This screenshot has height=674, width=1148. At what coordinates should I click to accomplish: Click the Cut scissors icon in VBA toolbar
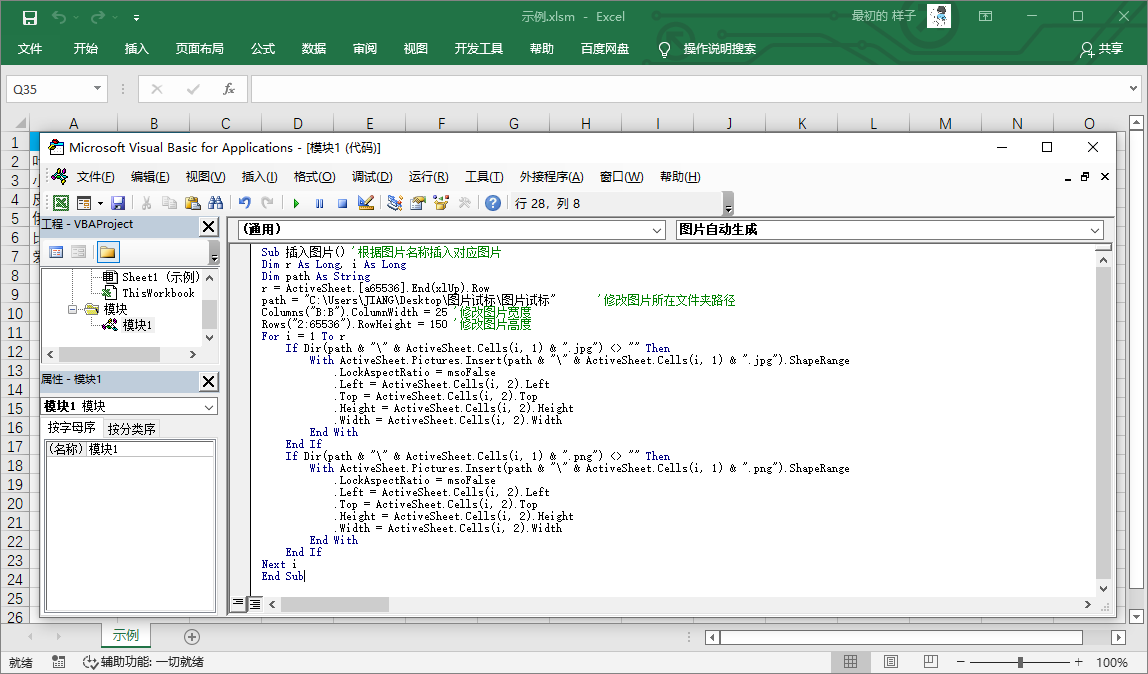(x=146, y=203)
